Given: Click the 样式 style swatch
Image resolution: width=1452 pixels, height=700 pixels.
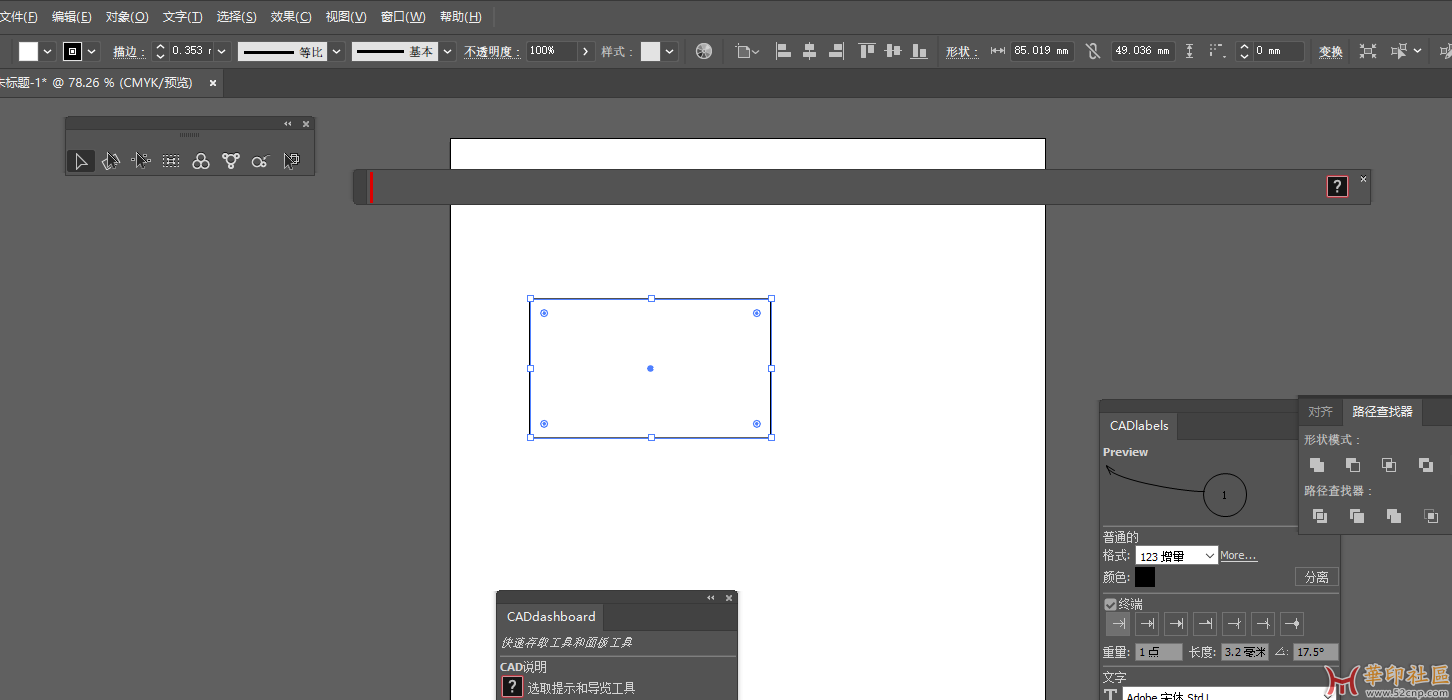Looking at the screenshot, I should [x=651, y=51].
